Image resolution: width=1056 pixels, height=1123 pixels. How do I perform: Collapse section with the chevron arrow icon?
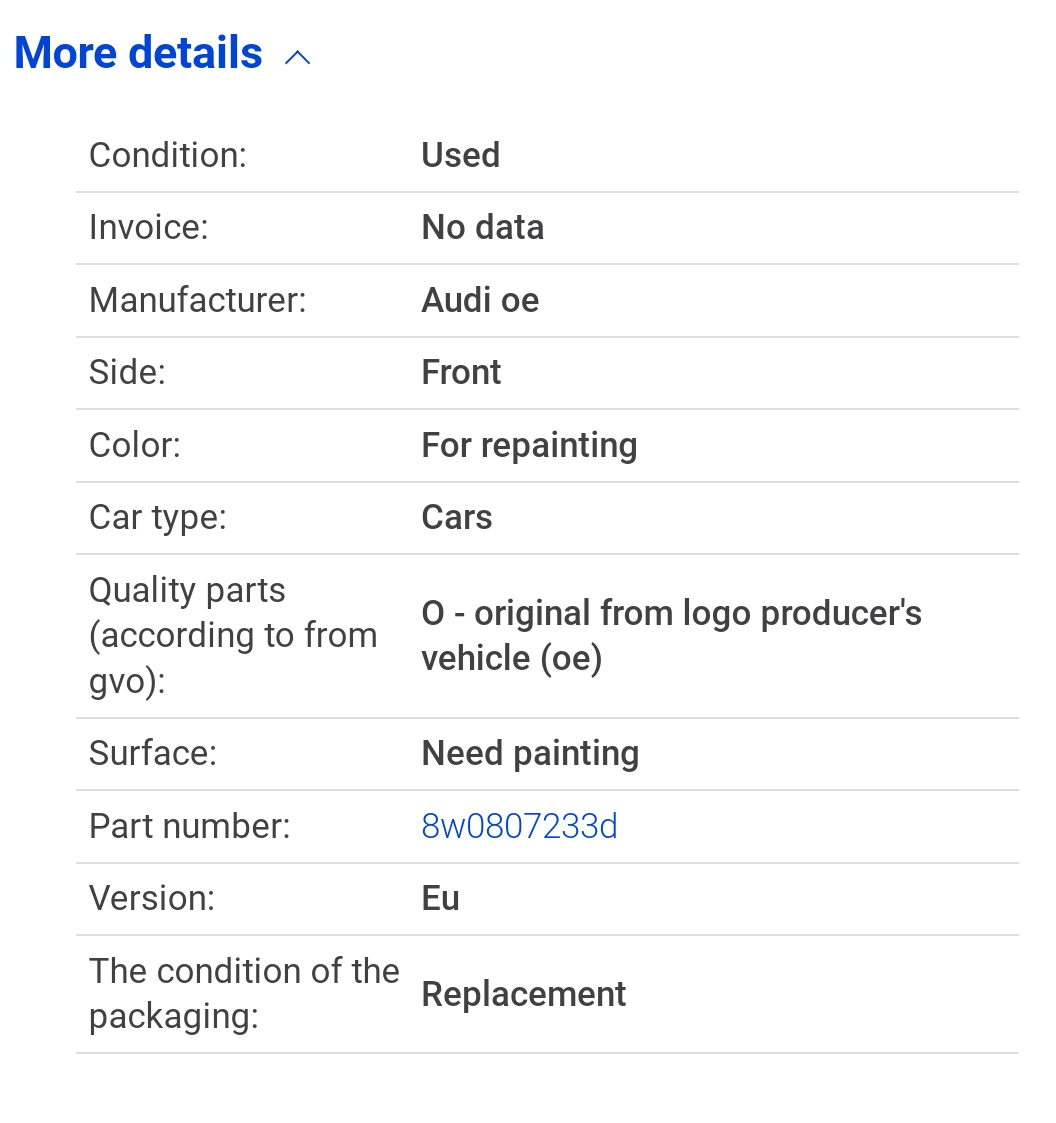pos(297,57)
